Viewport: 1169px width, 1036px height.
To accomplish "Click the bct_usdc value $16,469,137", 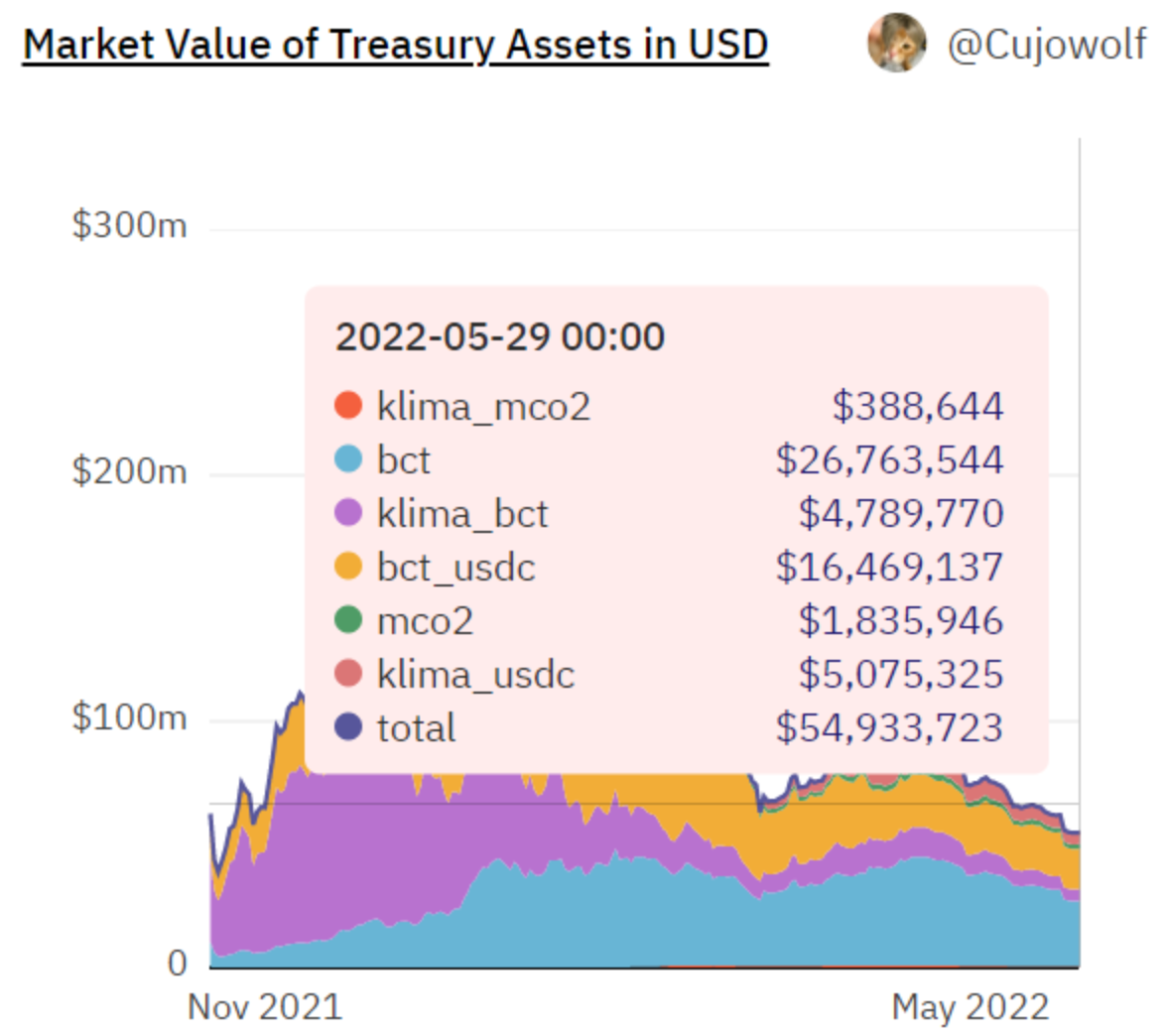I will pos(889,567).
